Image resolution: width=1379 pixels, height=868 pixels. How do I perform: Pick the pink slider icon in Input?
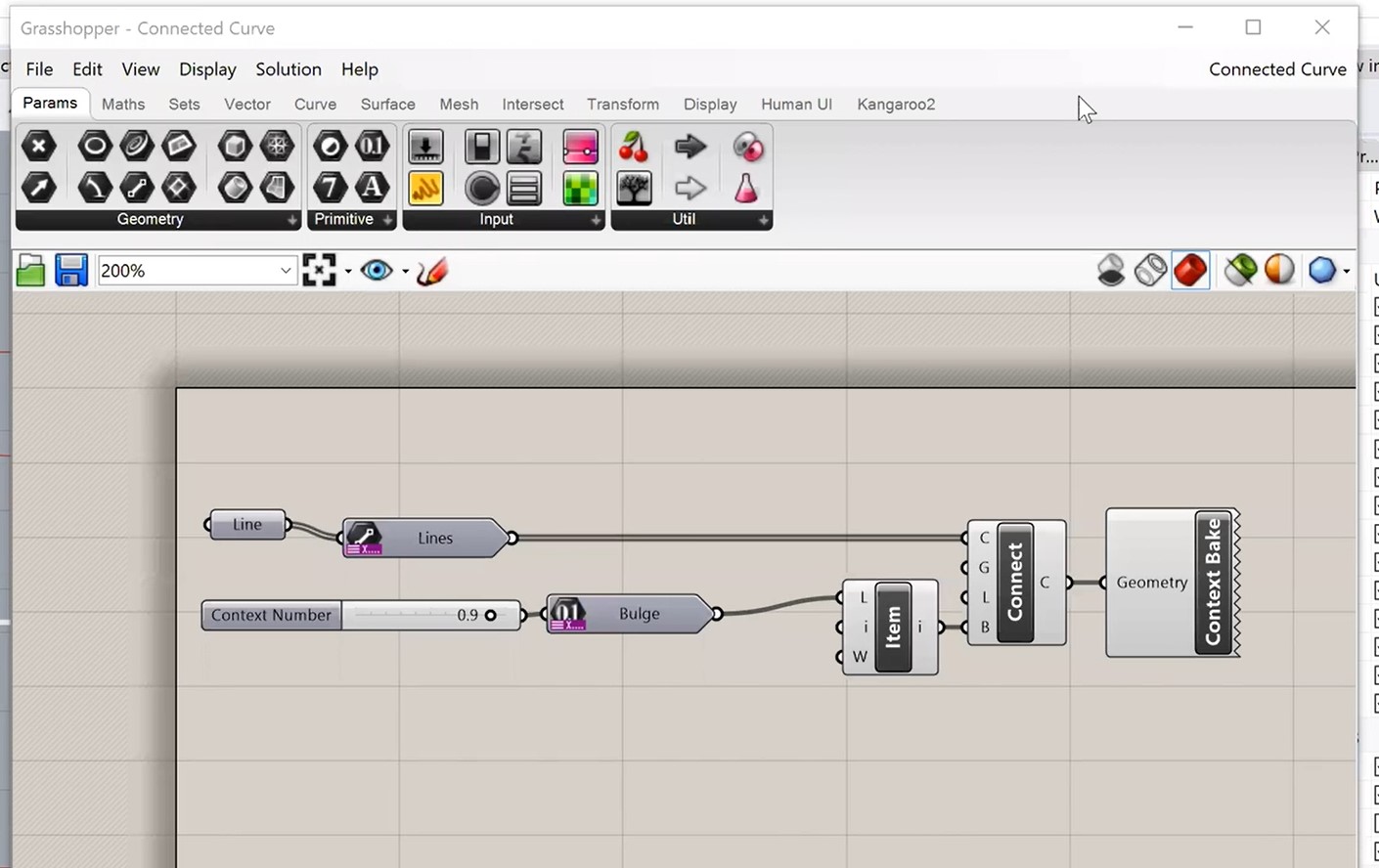(580, 147)
